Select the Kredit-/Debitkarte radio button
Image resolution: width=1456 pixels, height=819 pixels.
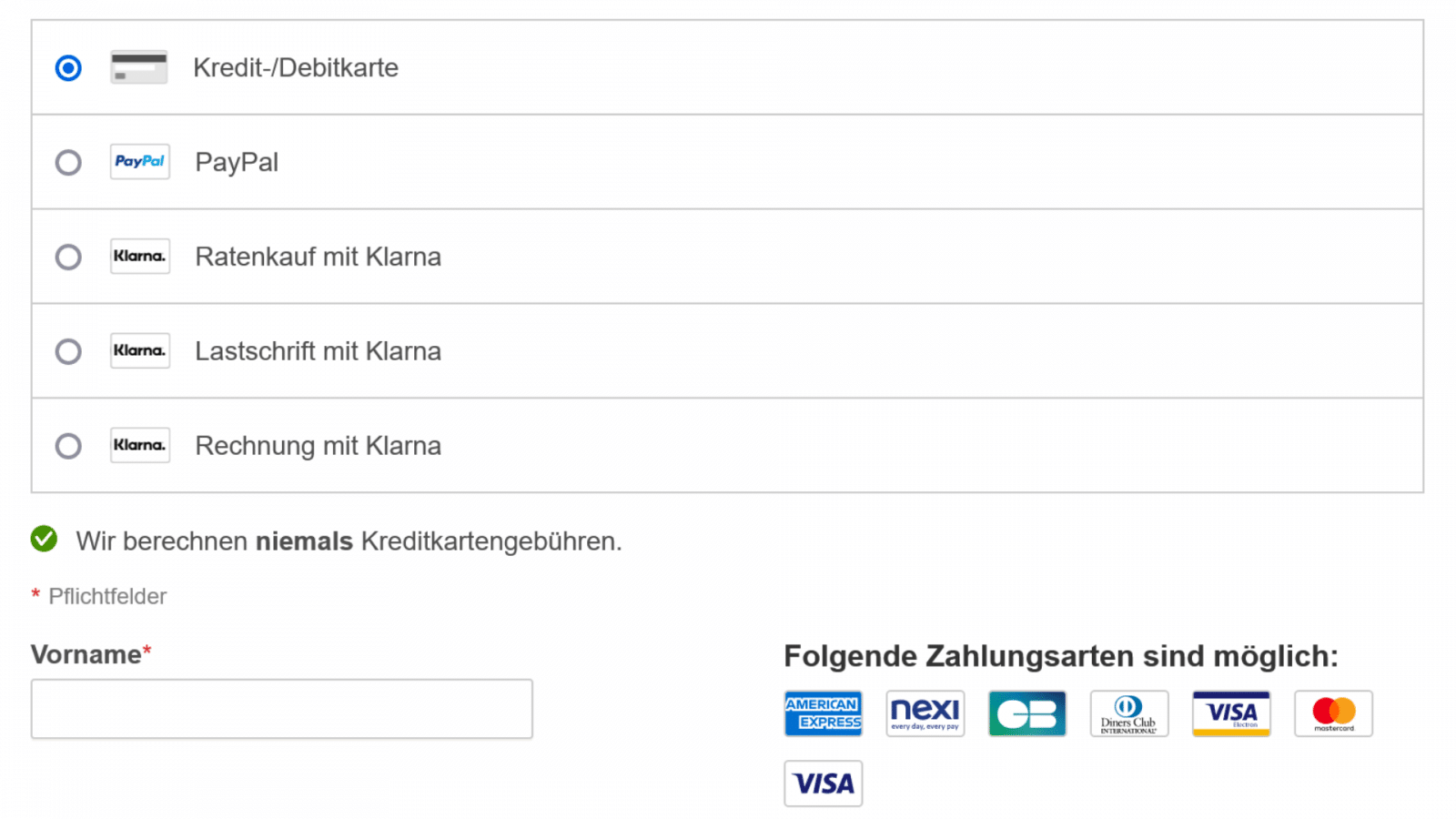coord(68,68)
